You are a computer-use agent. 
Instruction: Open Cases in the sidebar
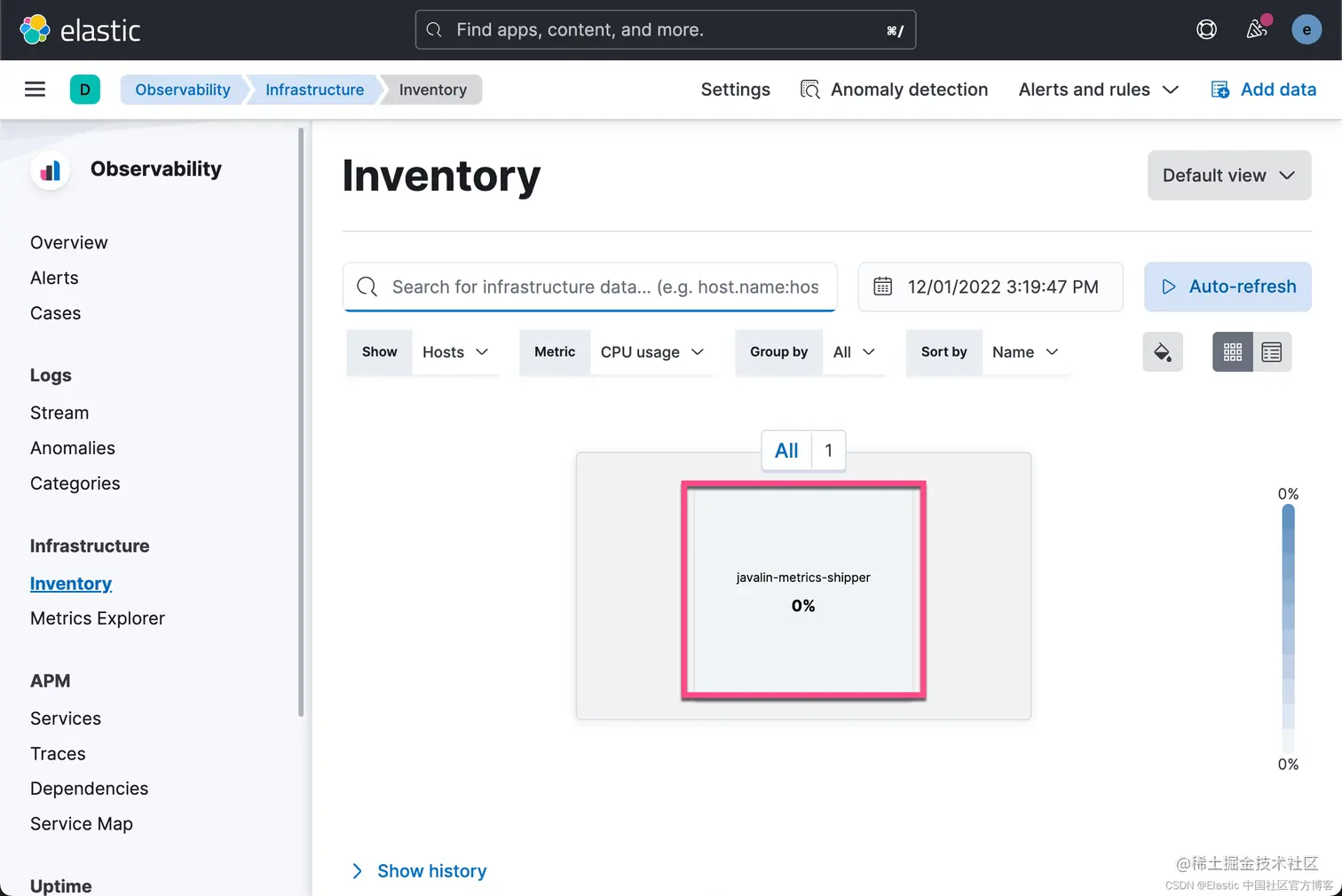tap(55, 313)
